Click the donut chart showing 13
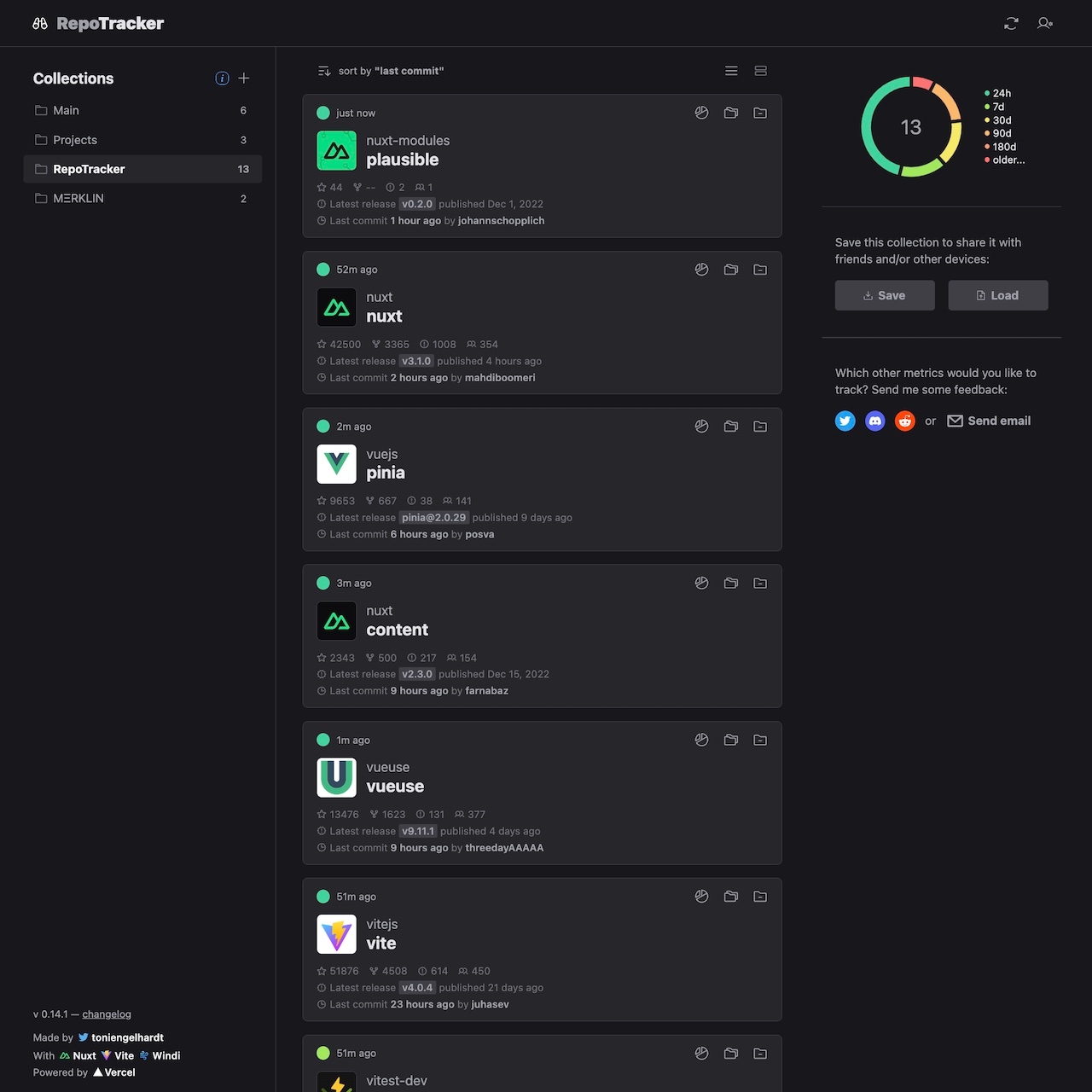The image size is (1092, 1092). click(911, 127)
